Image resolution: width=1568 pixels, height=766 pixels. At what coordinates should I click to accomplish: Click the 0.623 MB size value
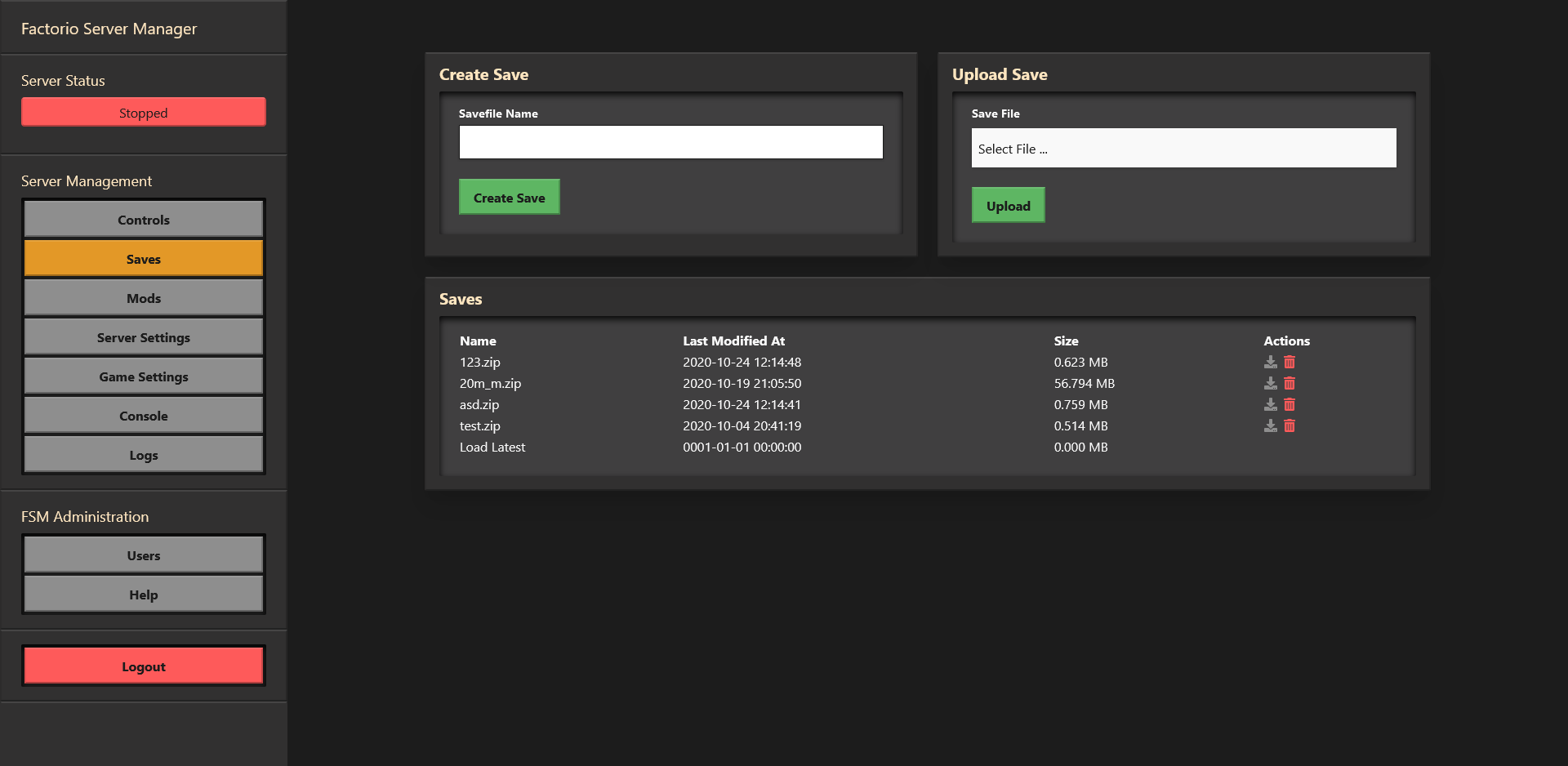coord(1081,362)
